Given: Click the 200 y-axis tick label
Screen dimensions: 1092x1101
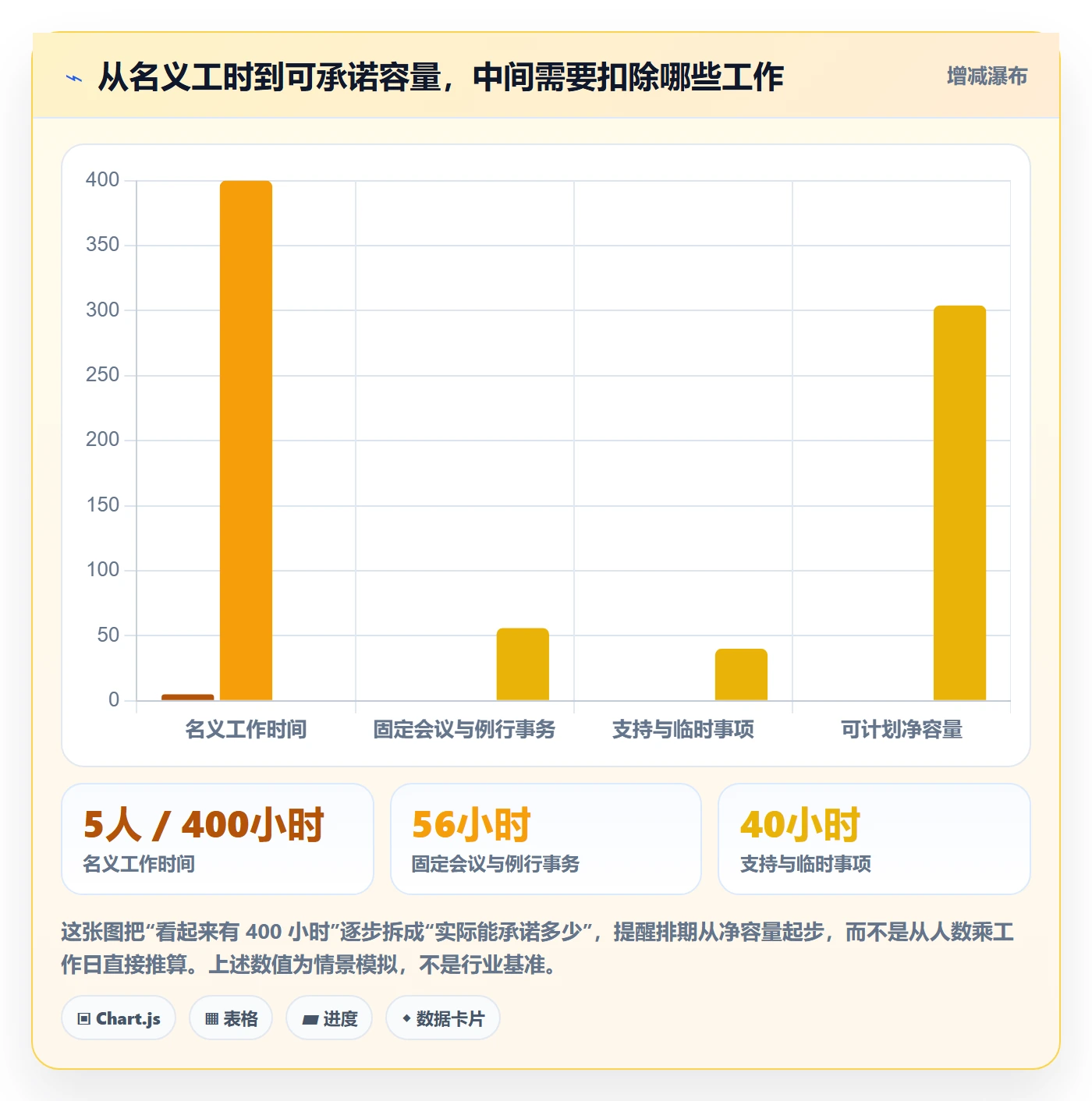Looking at the screenshot, I should (103, 440).
